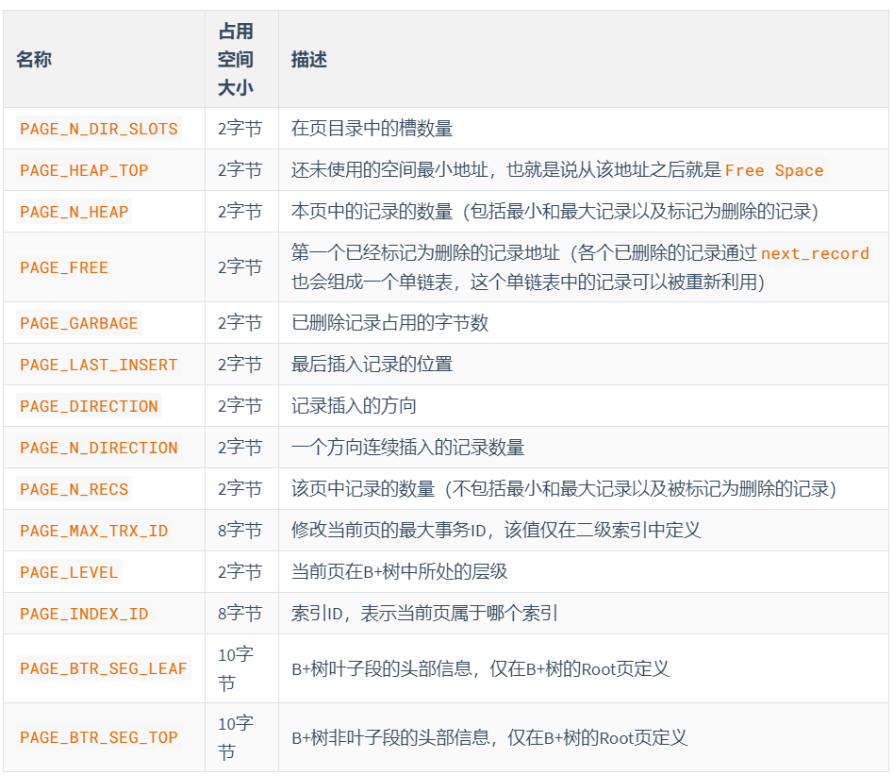The image size is (894, 779).
Task: Click the PAGE_FREE code label
Action: point(64,268)
